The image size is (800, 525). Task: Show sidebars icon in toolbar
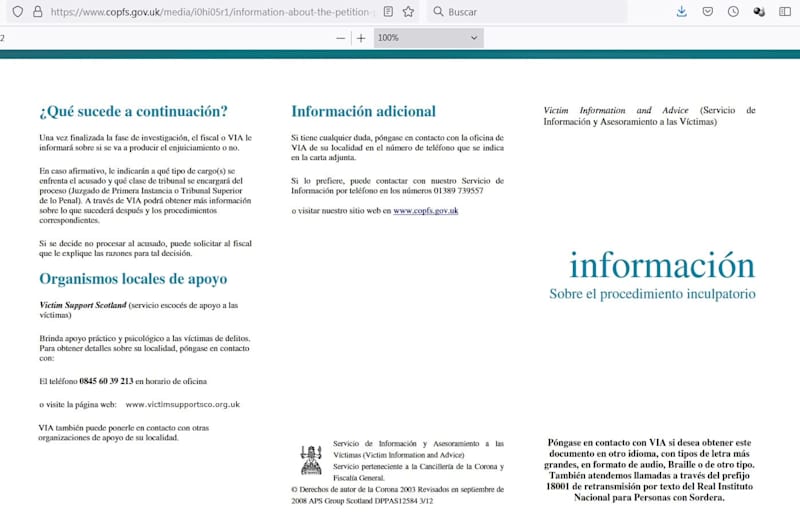(x=785, y=11)
